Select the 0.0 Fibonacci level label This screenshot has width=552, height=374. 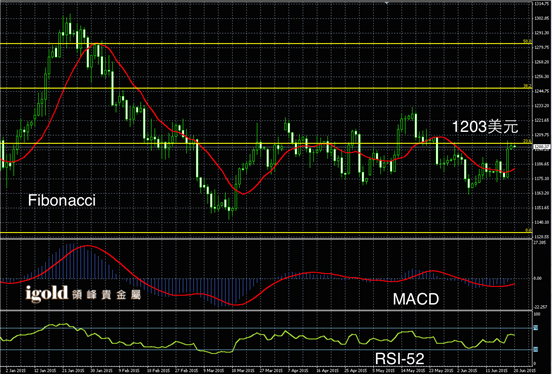click(528, 230)
